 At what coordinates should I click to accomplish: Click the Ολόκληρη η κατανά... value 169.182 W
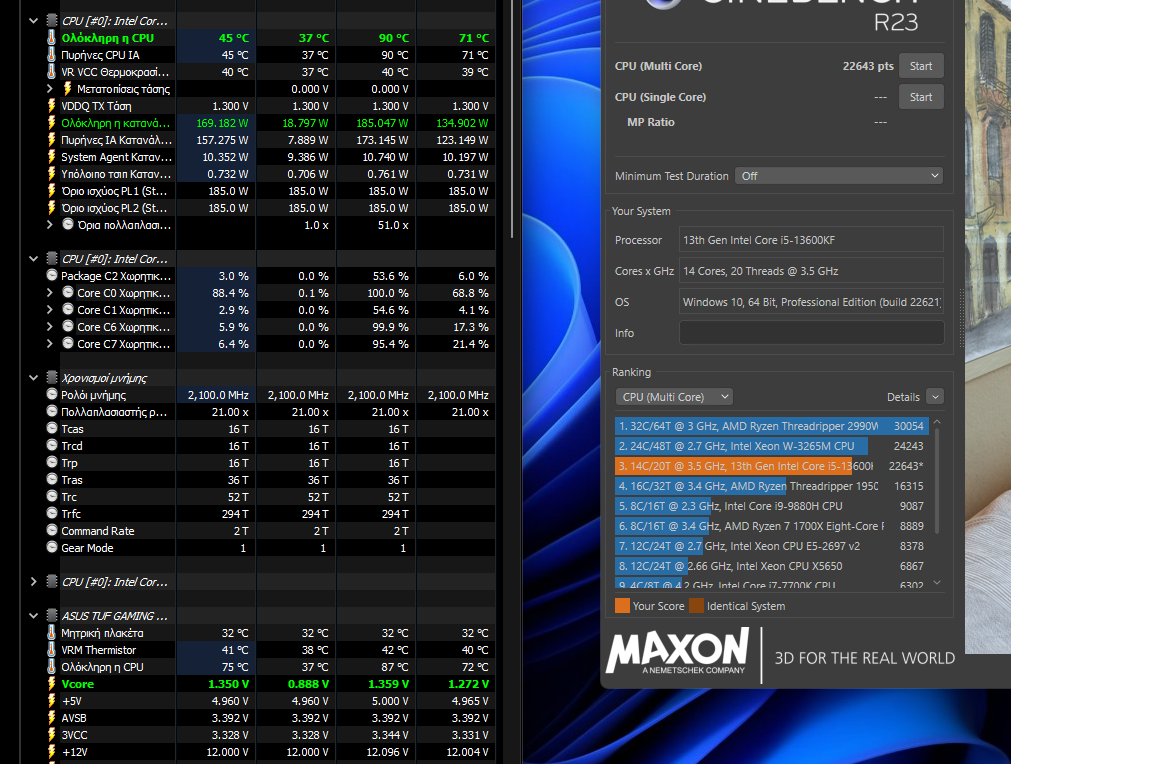click(222, 123)
